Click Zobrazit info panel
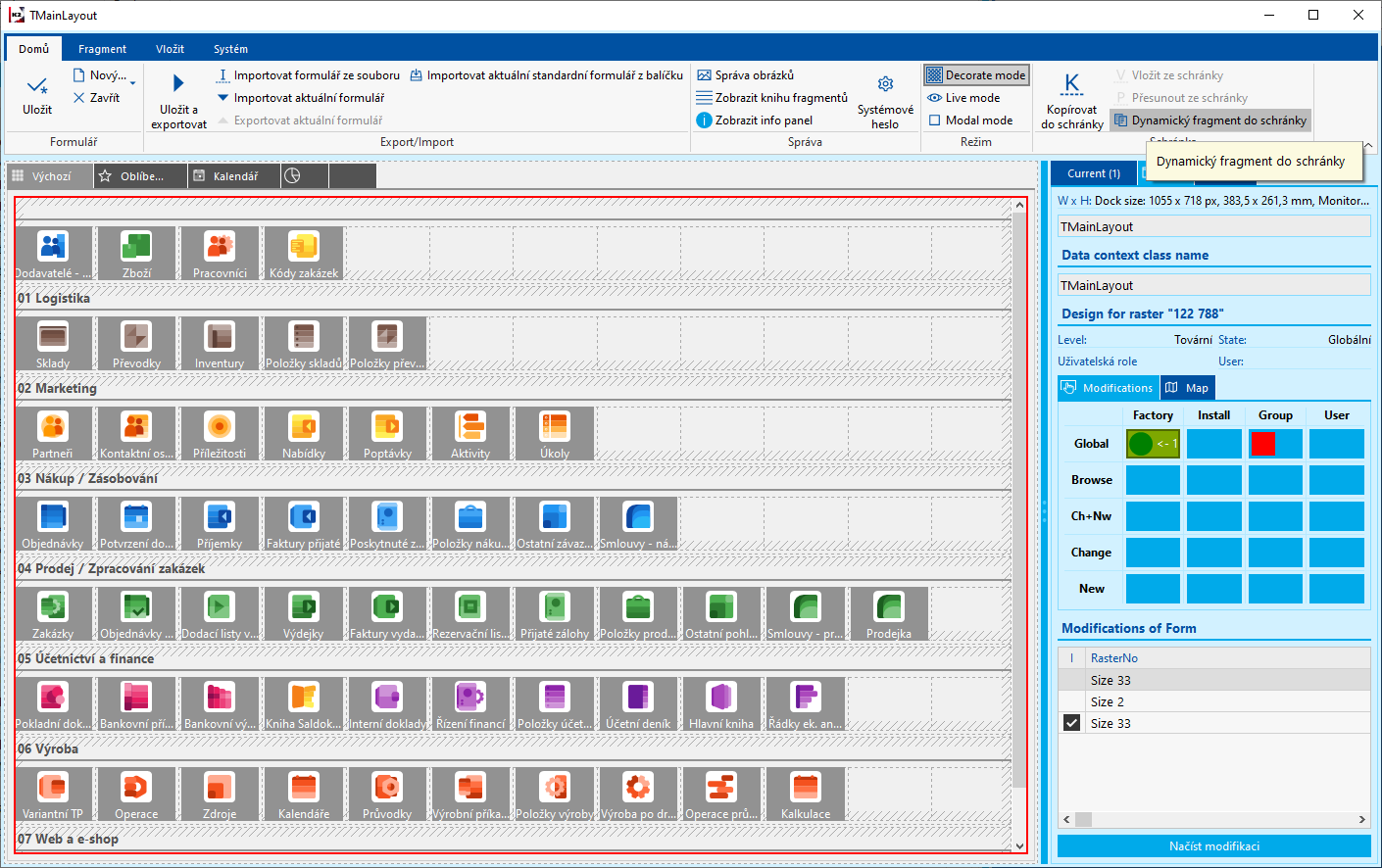The width and height of the screenshot is (1382, 868). tap(755, 121)
